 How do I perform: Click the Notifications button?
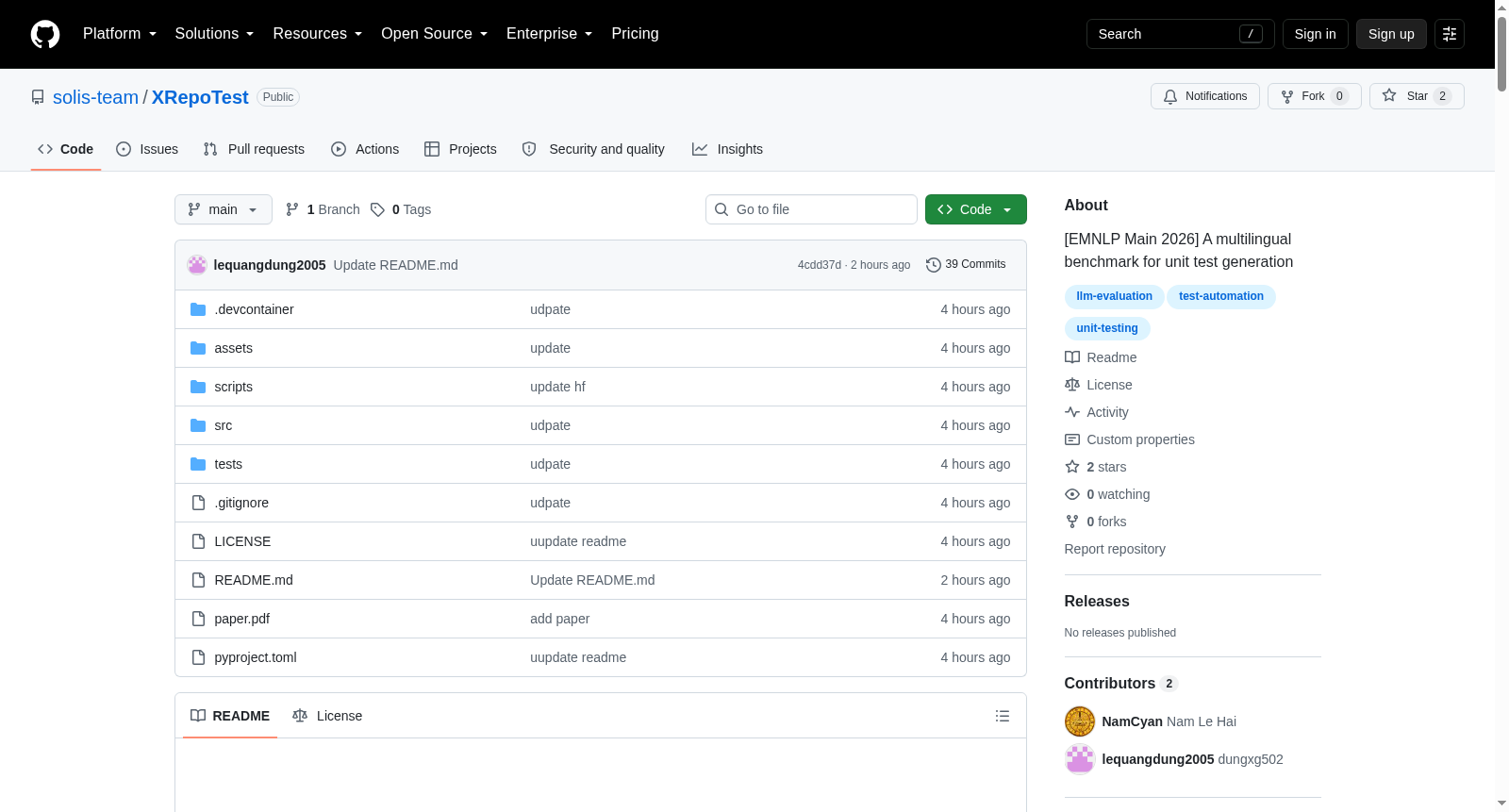pyautogui.click(x=1205, y=96)
